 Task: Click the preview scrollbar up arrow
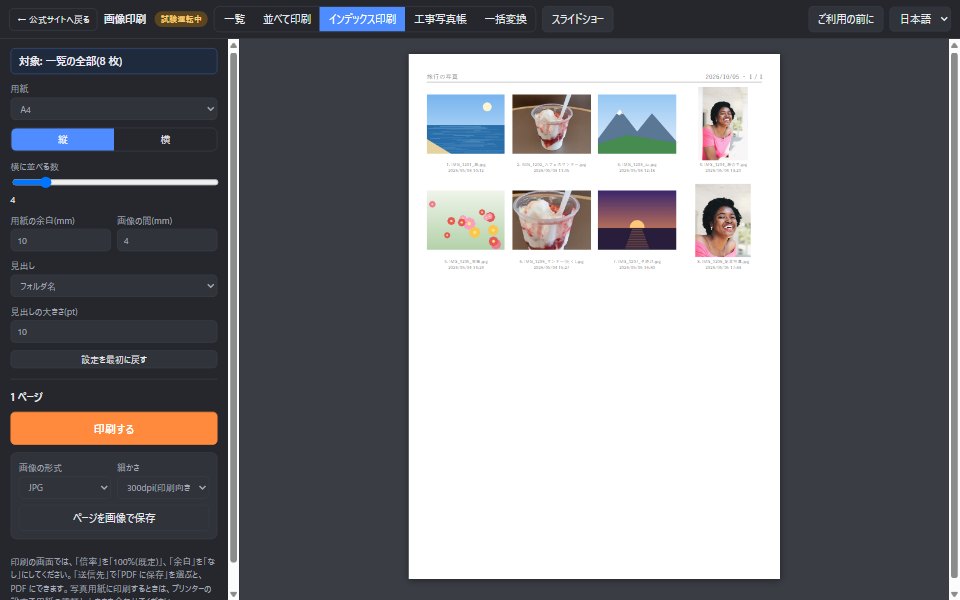point(954,44)
